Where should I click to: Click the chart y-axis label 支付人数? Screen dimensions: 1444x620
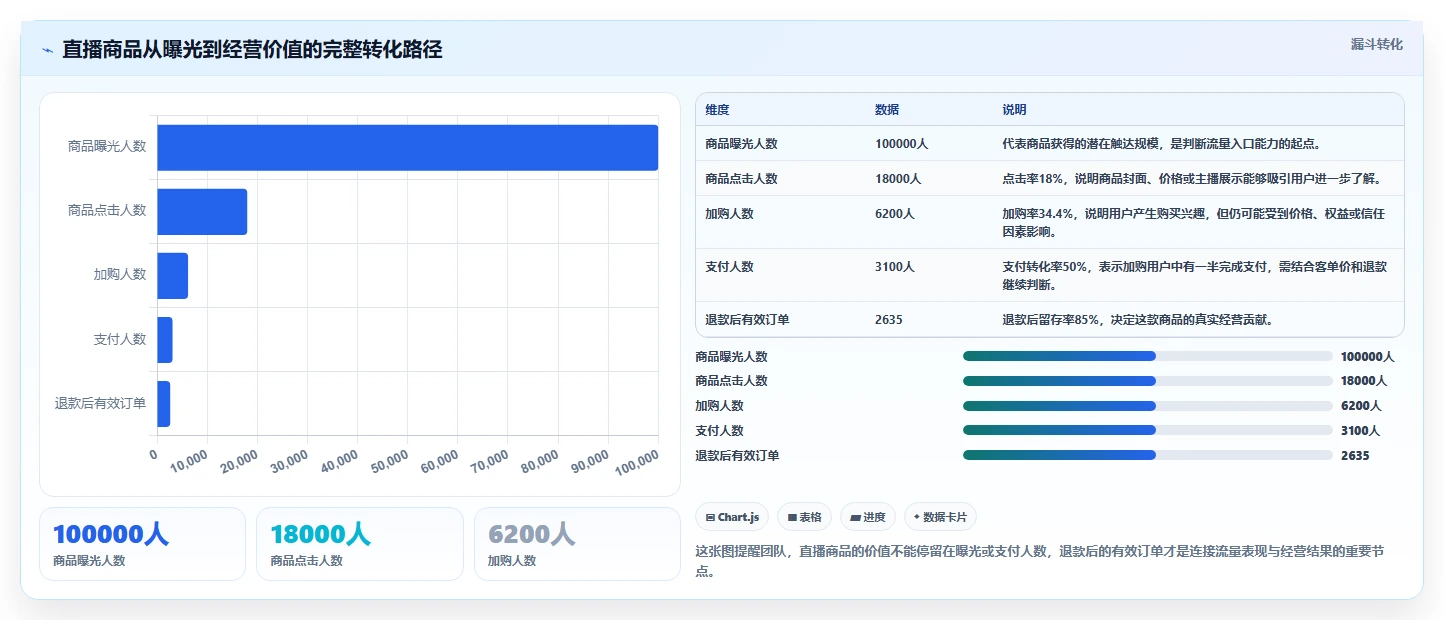coord(120,339)
